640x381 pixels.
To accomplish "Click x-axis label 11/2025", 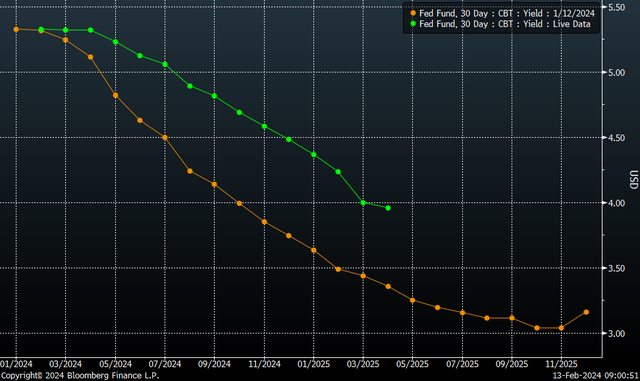I will point(561,364).
